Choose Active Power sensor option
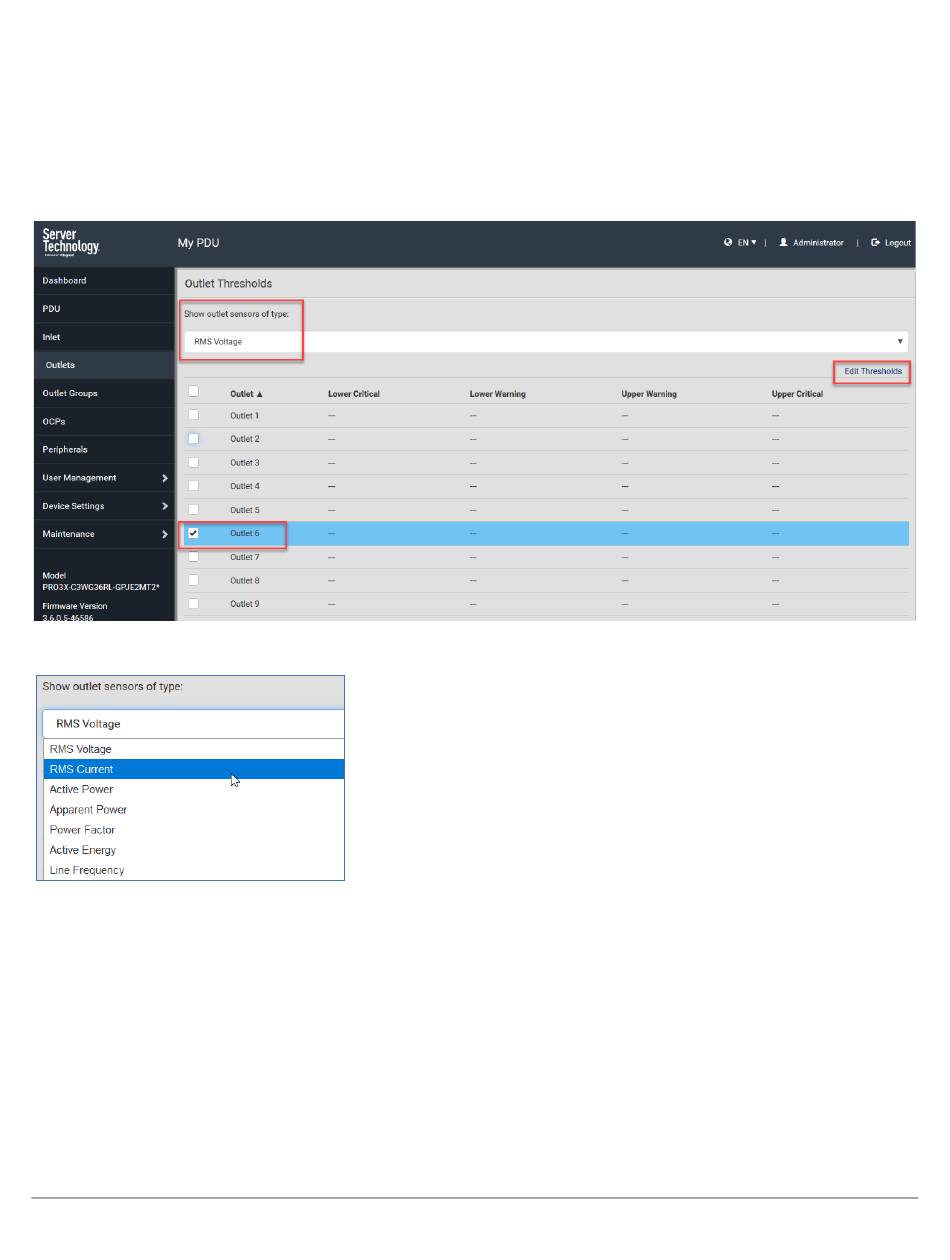The width and height of the screenshot is (950, 1260). click(x=82, y=789)
